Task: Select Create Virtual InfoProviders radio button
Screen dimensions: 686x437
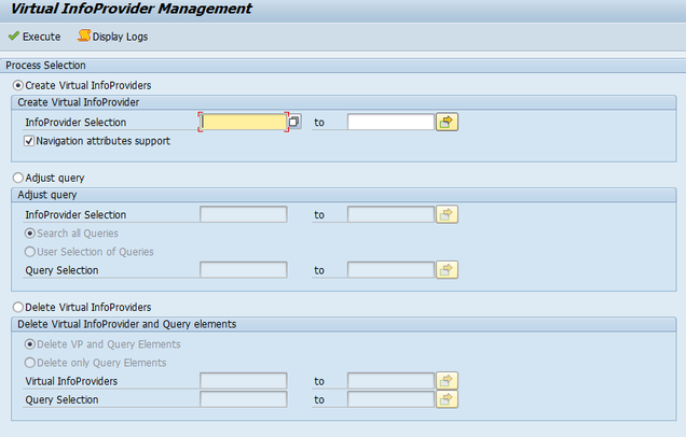Action: click(18, 85)
